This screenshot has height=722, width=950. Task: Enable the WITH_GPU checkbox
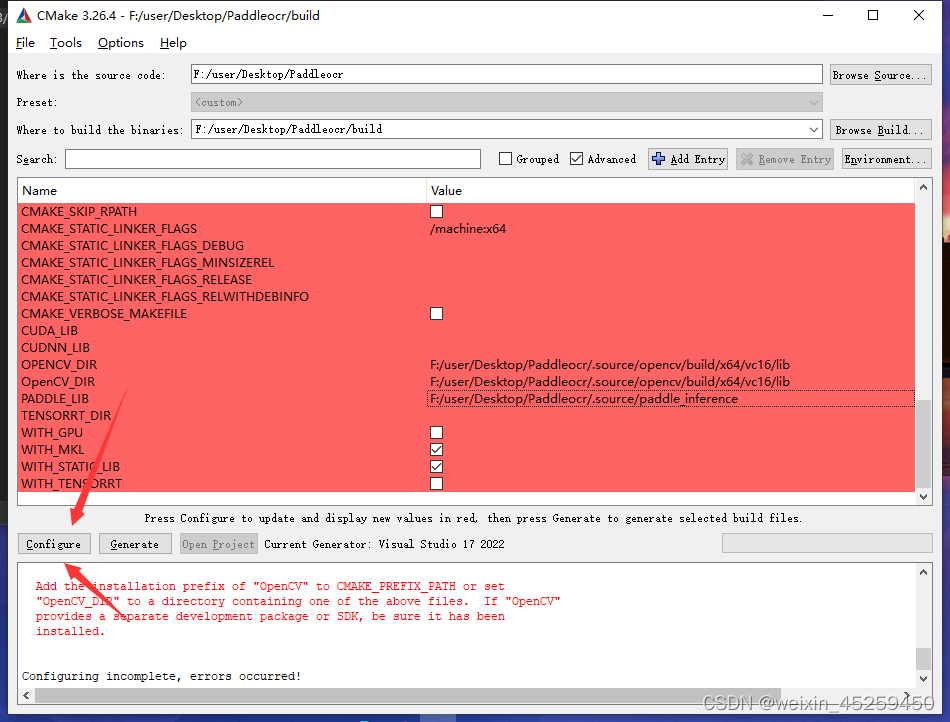click(436, 432)
